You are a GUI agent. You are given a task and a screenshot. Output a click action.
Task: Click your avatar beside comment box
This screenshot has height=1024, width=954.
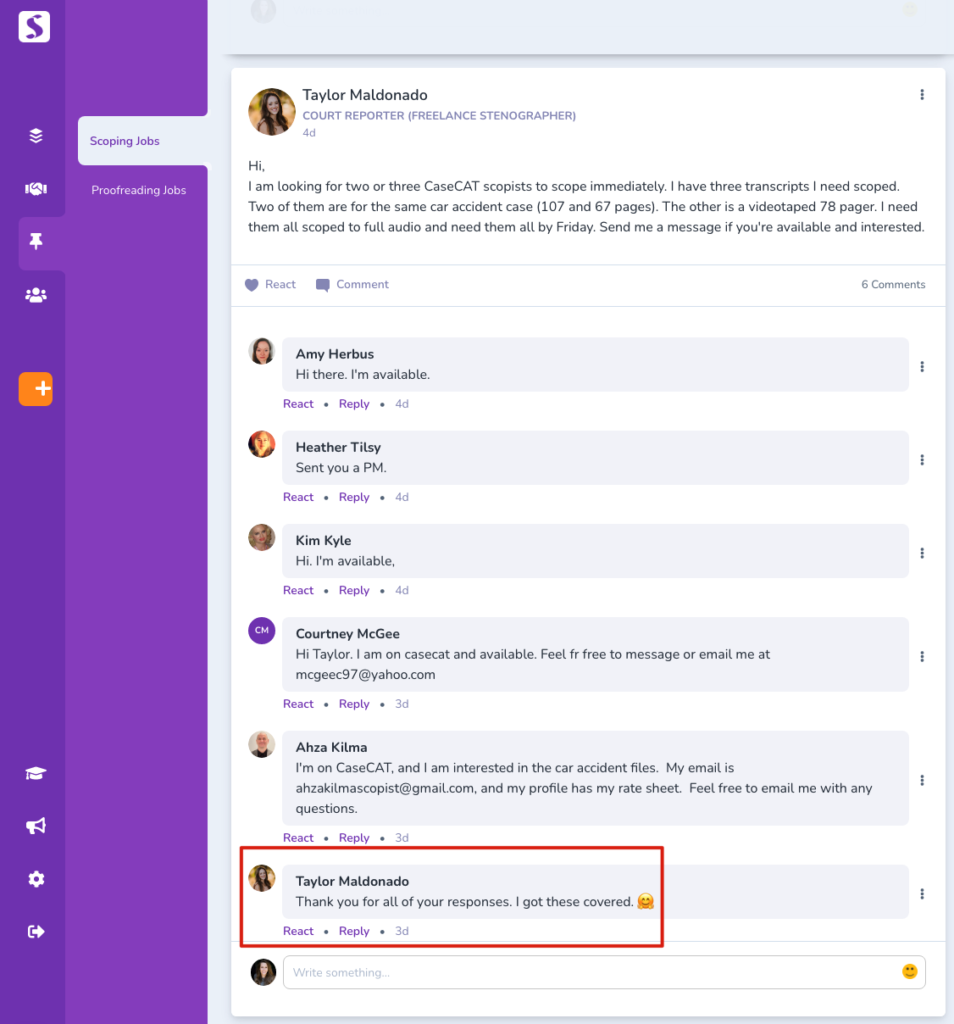(263, 972)
